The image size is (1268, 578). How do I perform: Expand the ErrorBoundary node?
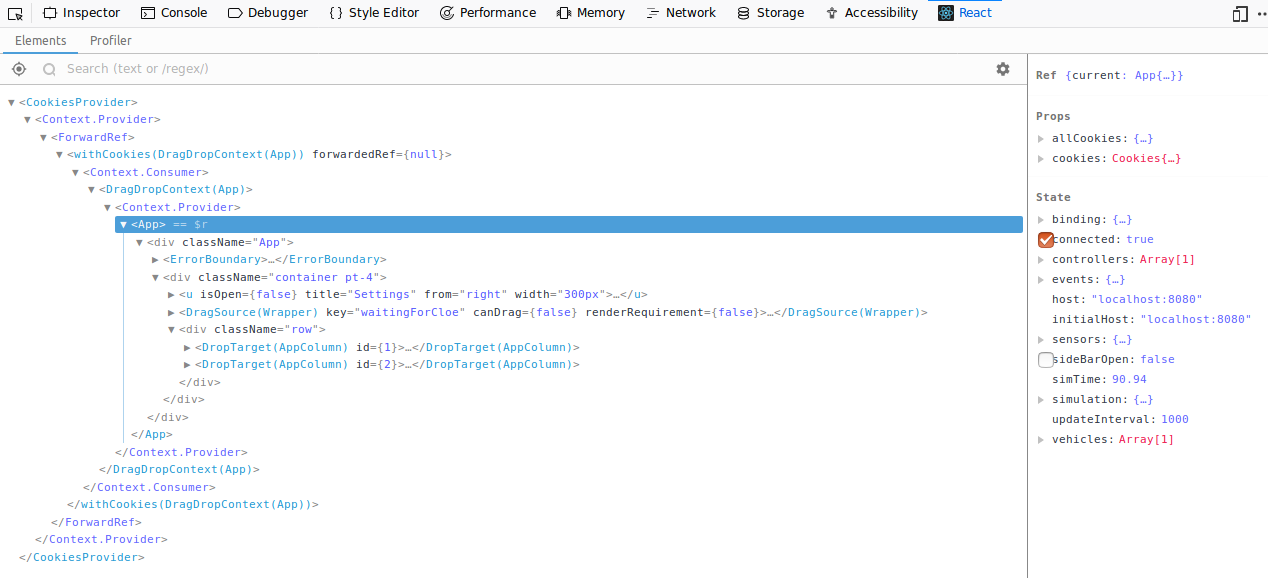tap(155, 260)
